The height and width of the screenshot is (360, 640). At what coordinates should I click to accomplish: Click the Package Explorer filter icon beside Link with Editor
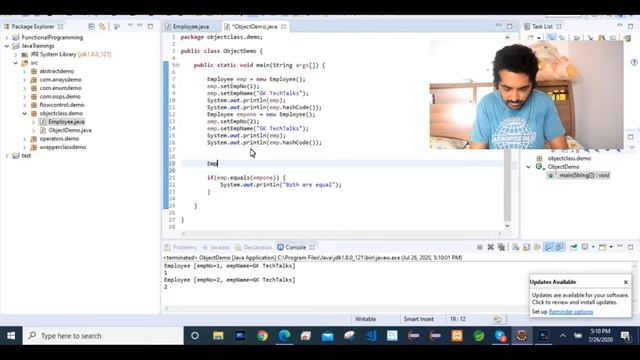coord(117,27)
